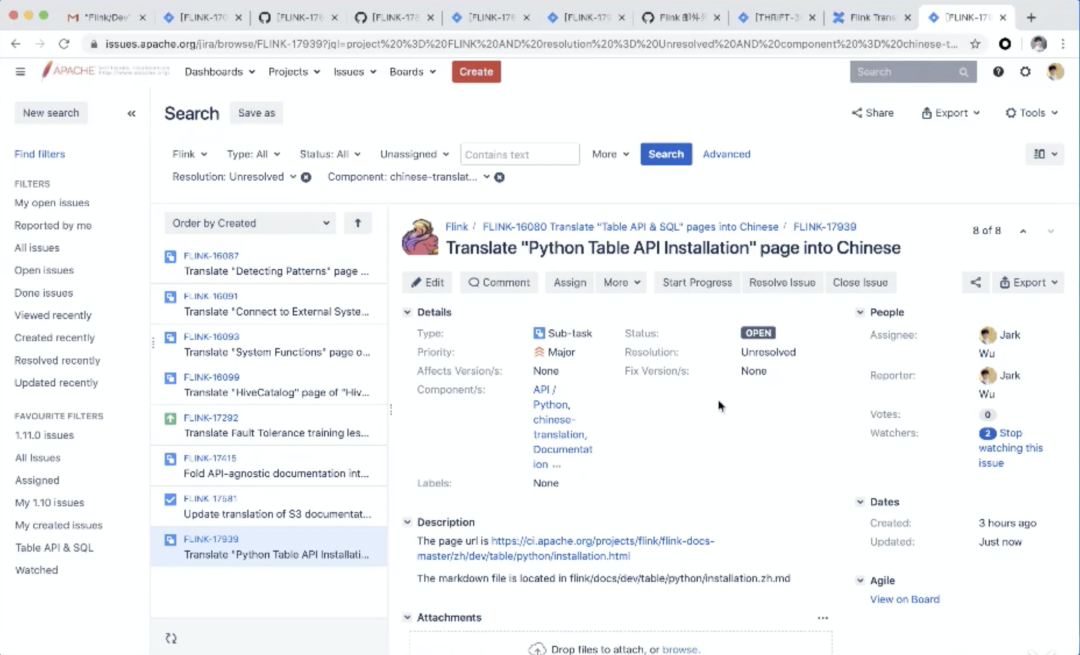This screenshot has height=655, width=1080.
Task: Close the Flink Translation browser tab
Action: [x=907, y=18]
